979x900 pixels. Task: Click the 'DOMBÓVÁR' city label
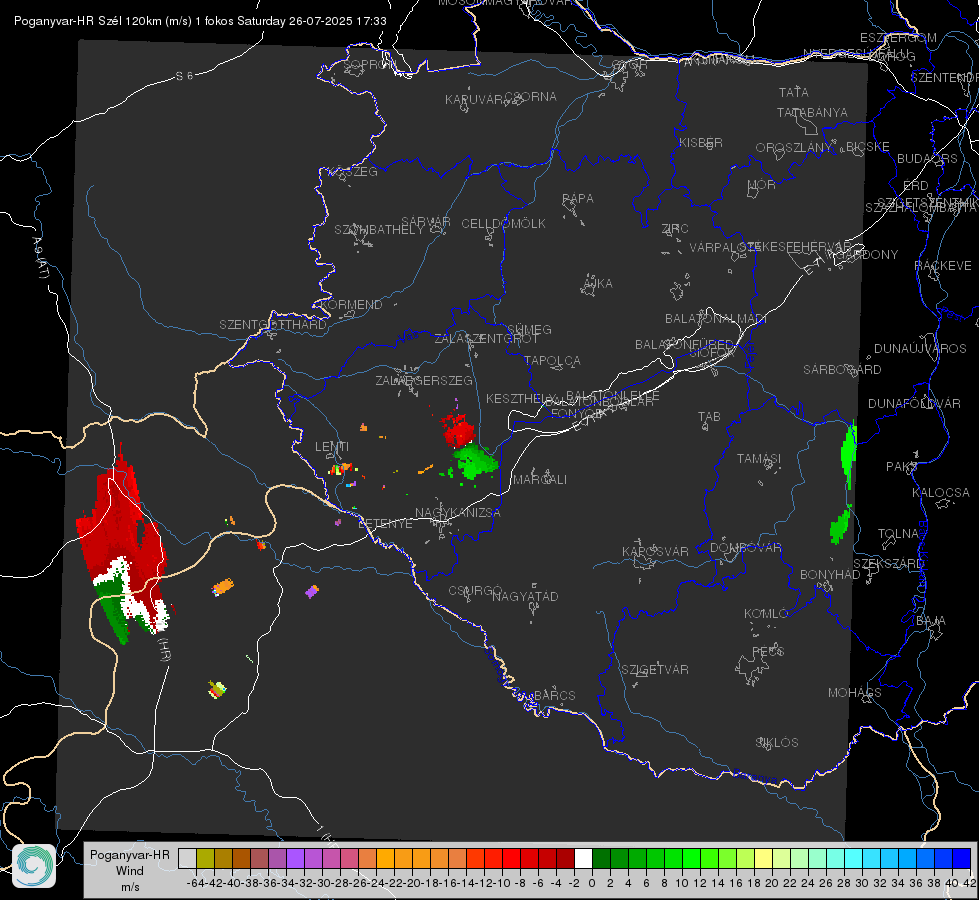tap(745, 548)
